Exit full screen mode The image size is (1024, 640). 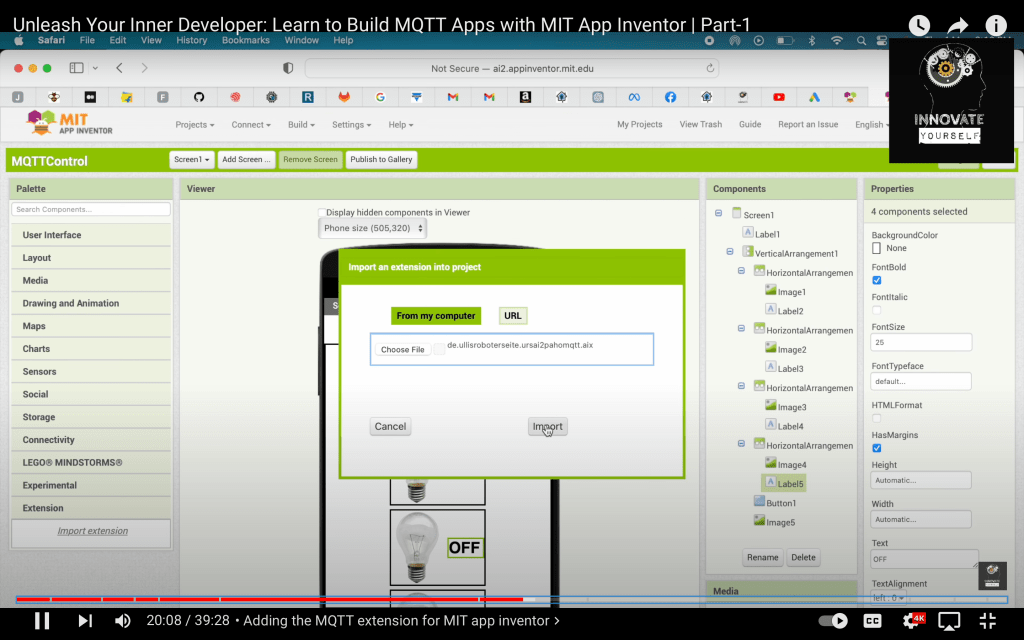(987, 620)
